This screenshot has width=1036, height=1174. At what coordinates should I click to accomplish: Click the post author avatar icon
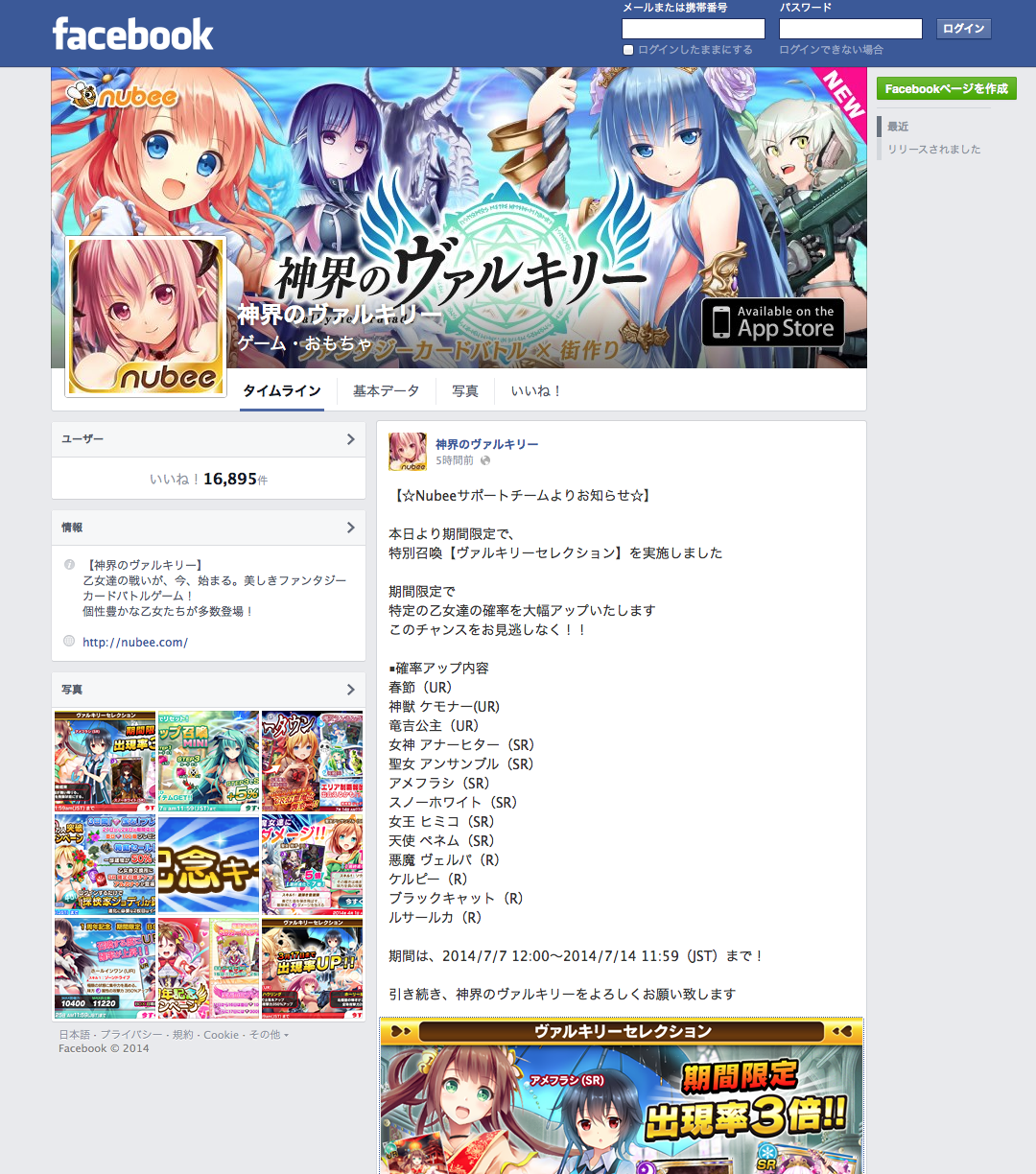[x=408, y=452]
